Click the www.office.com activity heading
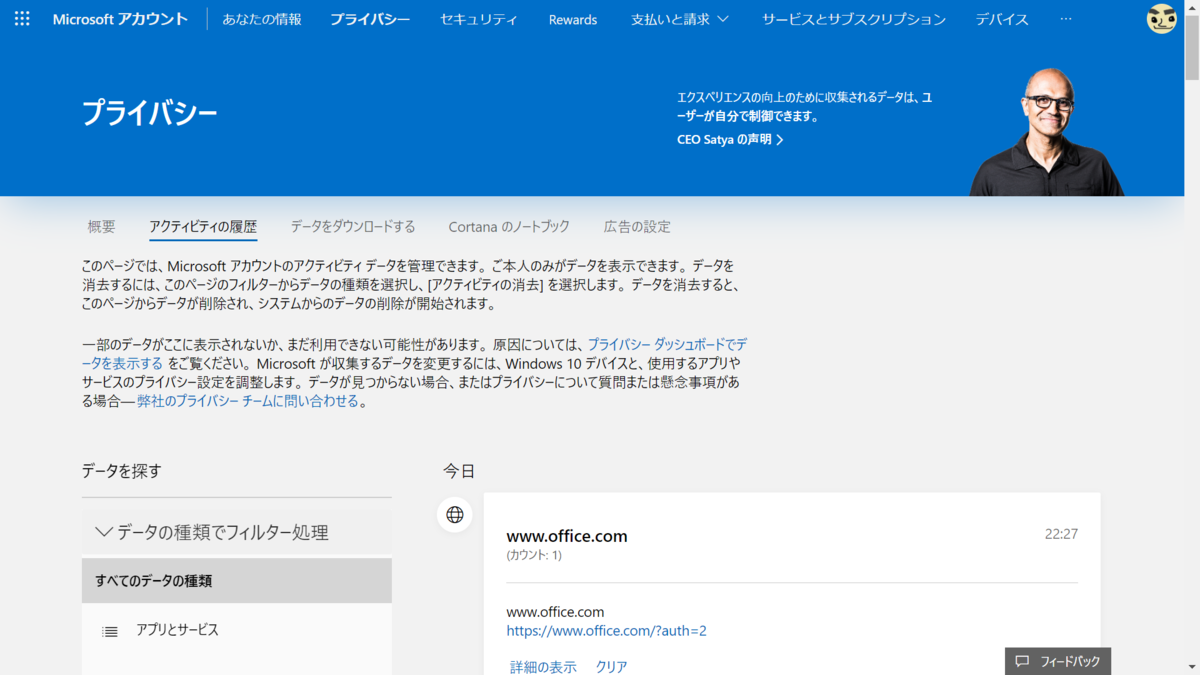 [567, 536]
